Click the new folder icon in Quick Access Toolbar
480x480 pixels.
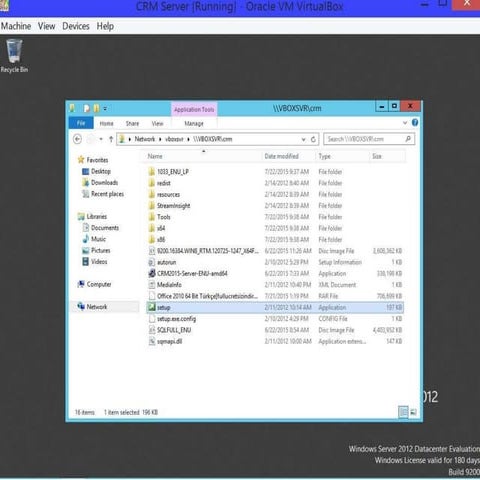click(x=96, y=108)
